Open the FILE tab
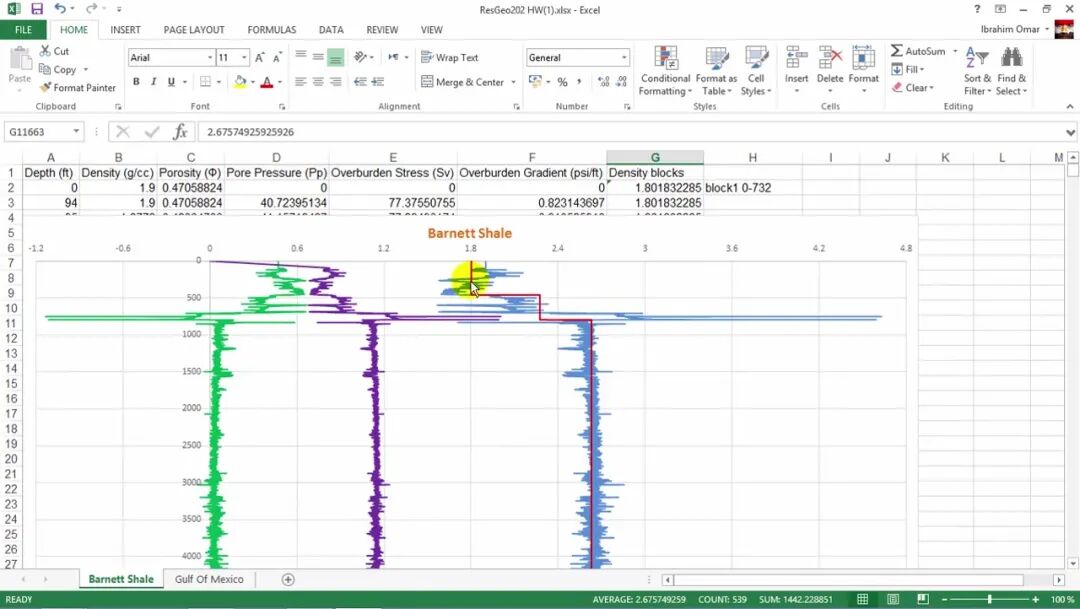 click(x=23, y=30)
